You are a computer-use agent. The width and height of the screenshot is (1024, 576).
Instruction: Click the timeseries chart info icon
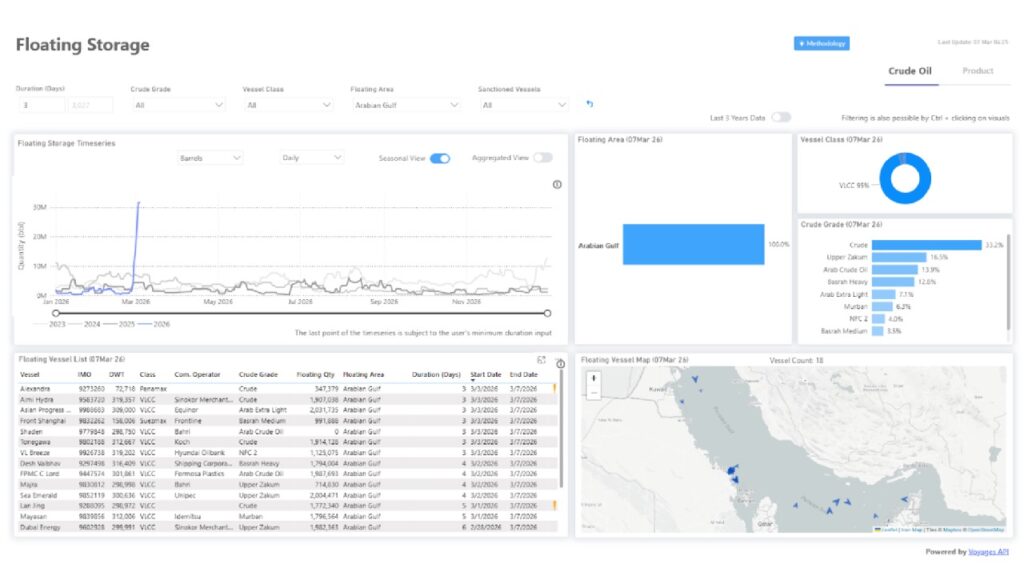click(557, 184)
